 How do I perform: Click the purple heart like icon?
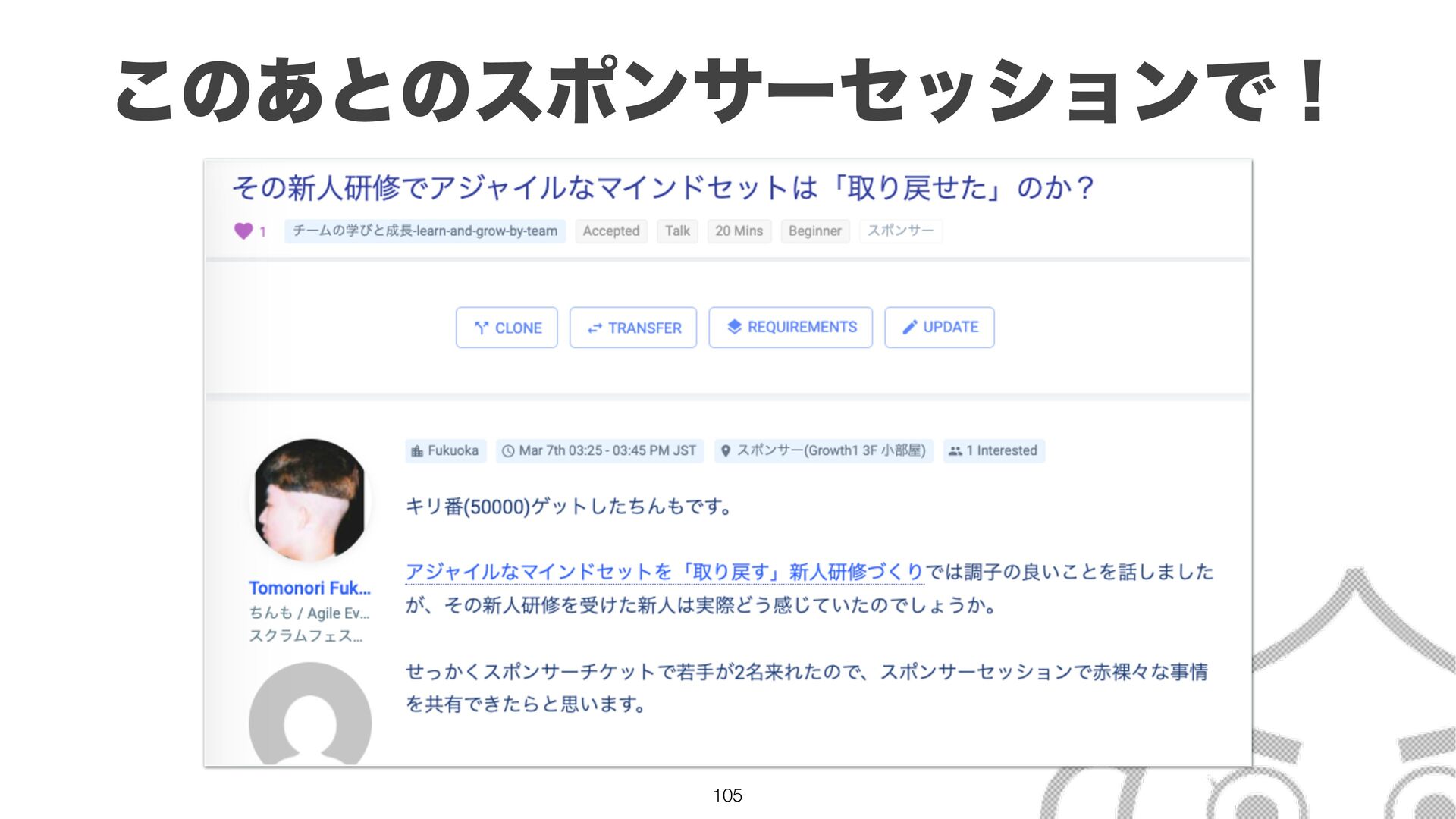coord(243,231)
